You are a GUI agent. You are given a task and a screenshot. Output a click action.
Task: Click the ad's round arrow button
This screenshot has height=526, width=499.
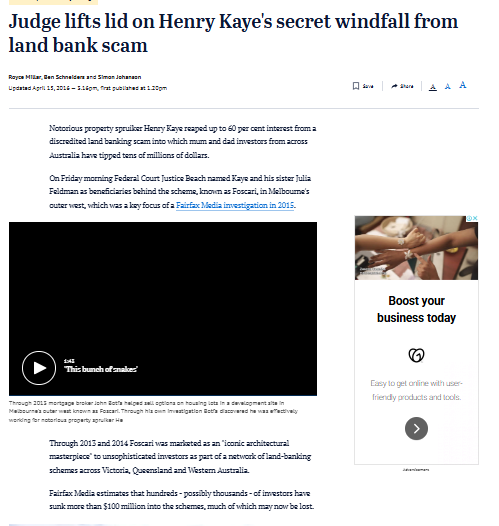pos(416,428)
